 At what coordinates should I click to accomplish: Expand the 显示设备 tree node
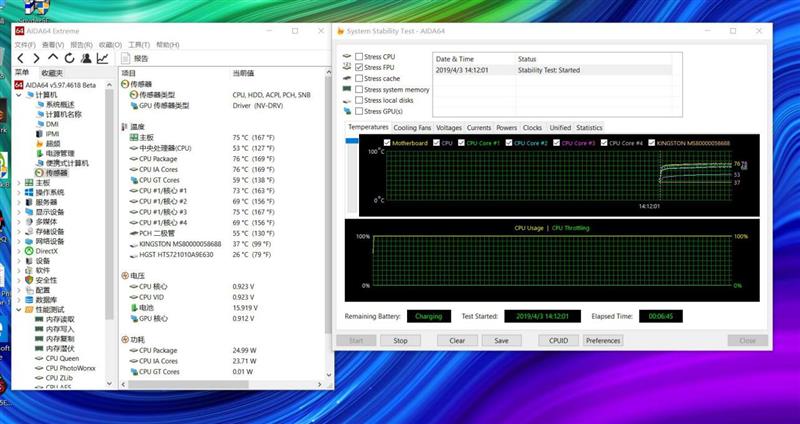pyautogui.click(x=19, y=212)
